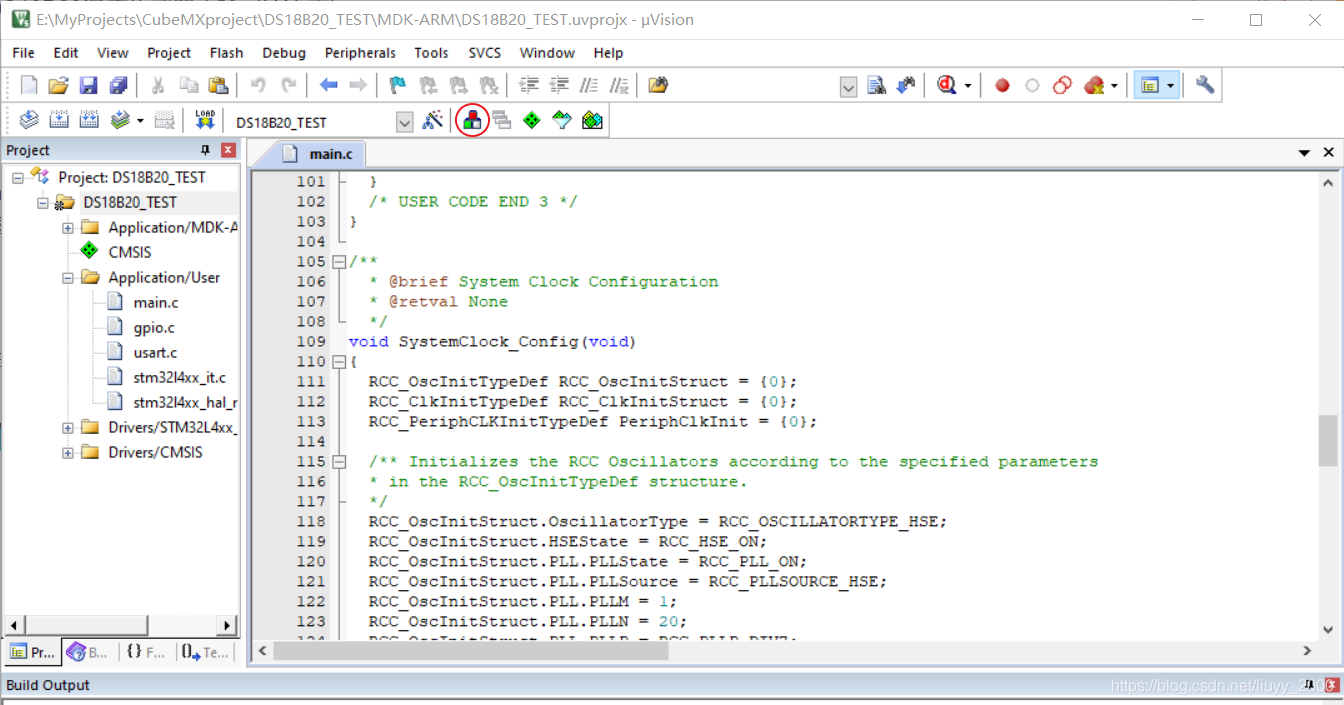Switch to the Books tab at the panel bottom
This screenshot has width=1344, height=705.
point(88,652)
